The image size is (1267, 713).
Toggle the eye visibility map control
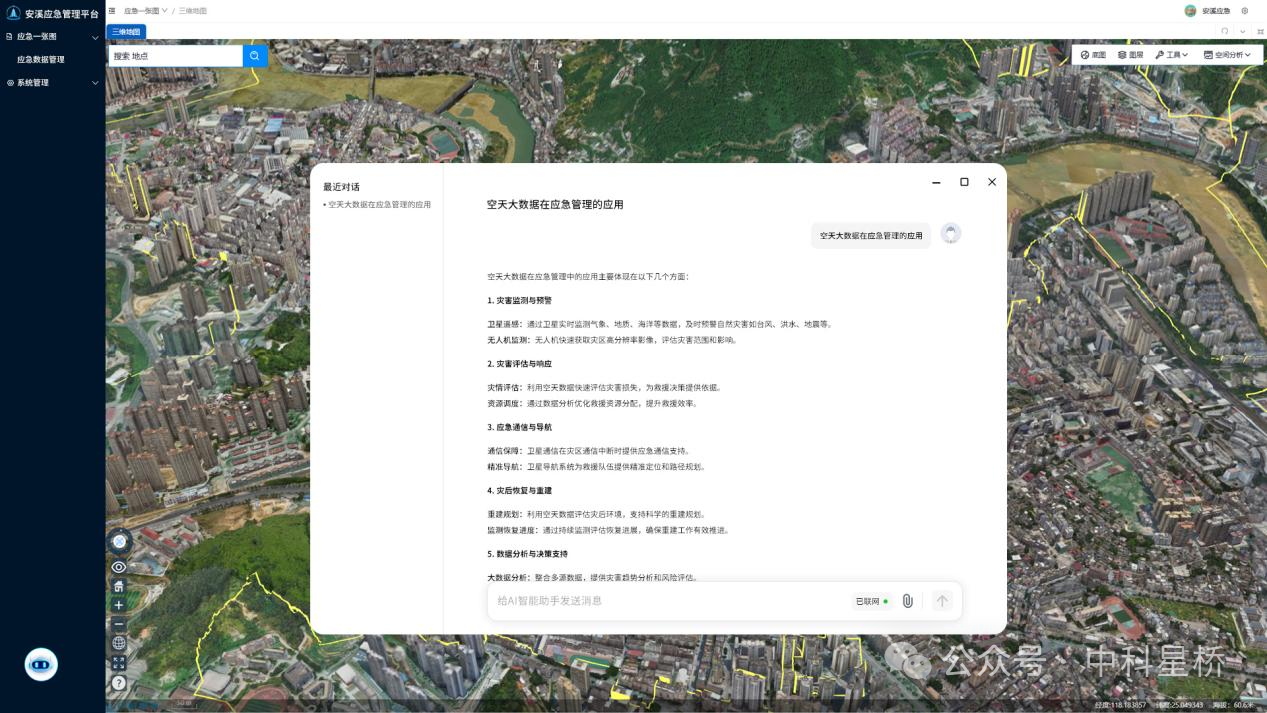pyautogui.click(x=119, y=567)
